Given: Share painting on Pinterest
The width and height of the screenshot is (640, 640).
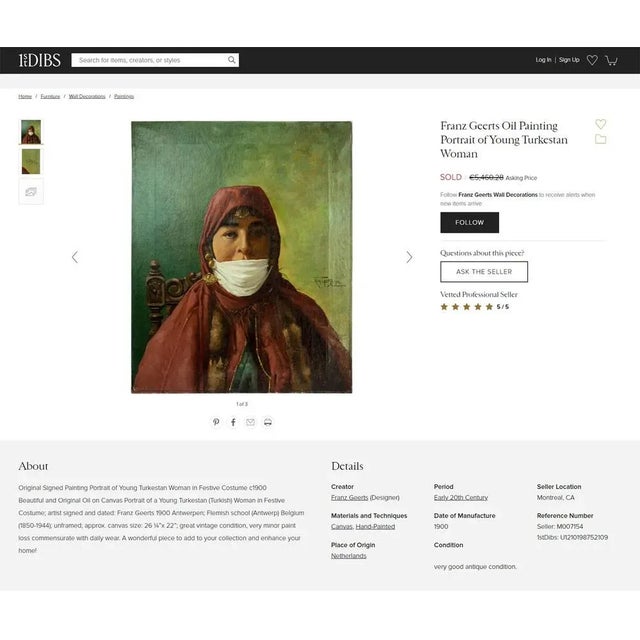Looking at the screenshot, I should [x=216, y=422].
